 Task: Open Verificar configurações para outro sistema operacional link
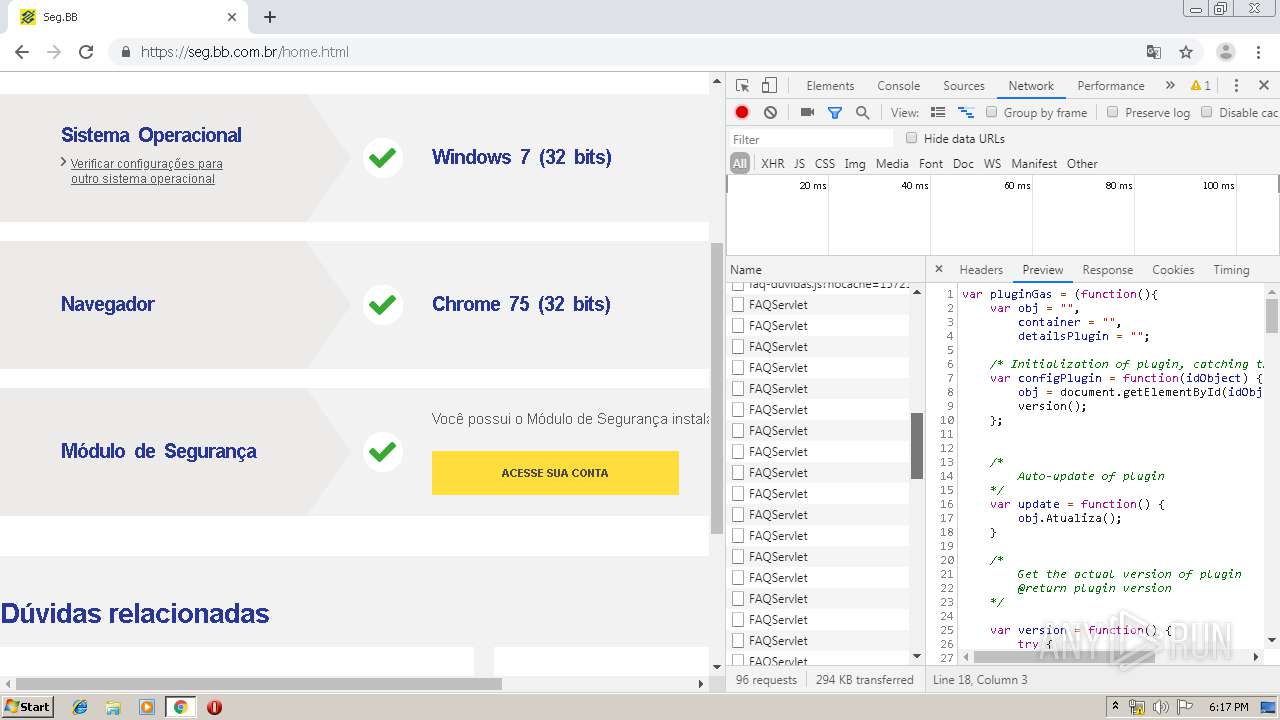[x=146, y=171]
